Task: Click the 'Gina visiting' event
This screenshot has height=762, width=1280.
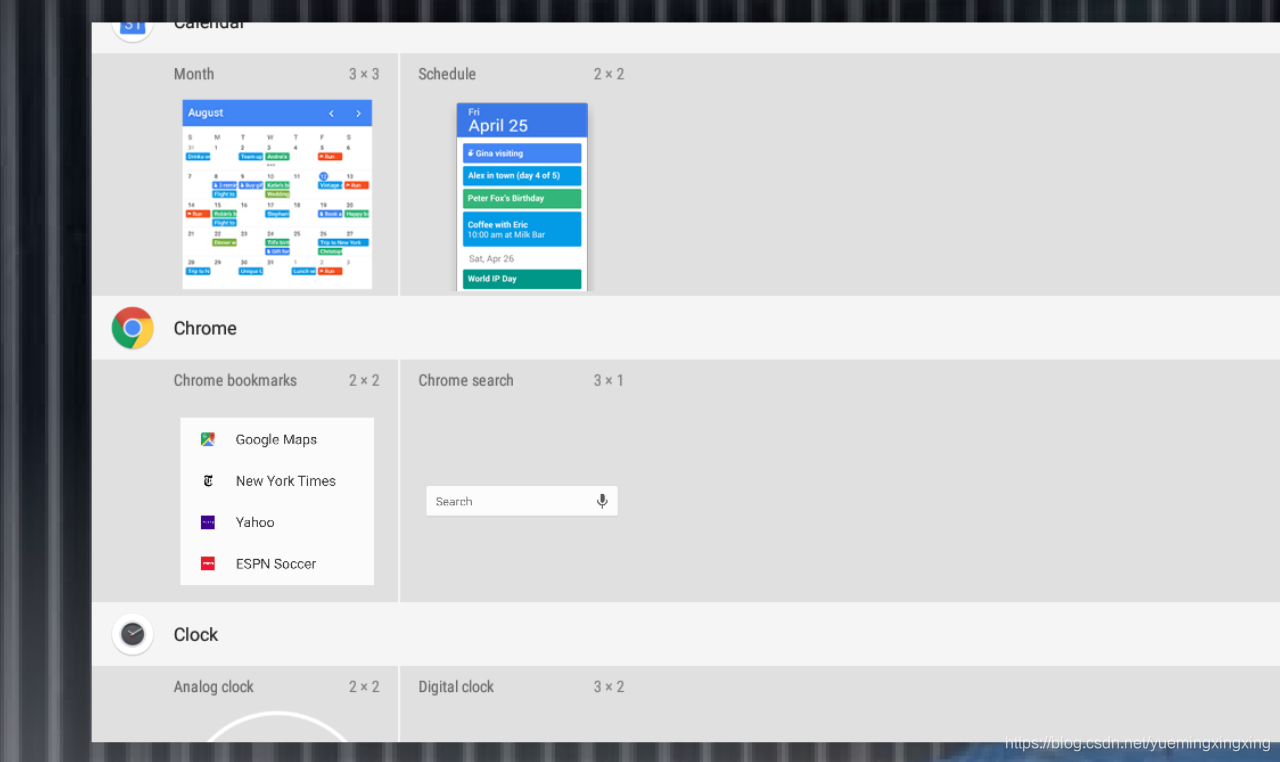Action: point(522,153)
